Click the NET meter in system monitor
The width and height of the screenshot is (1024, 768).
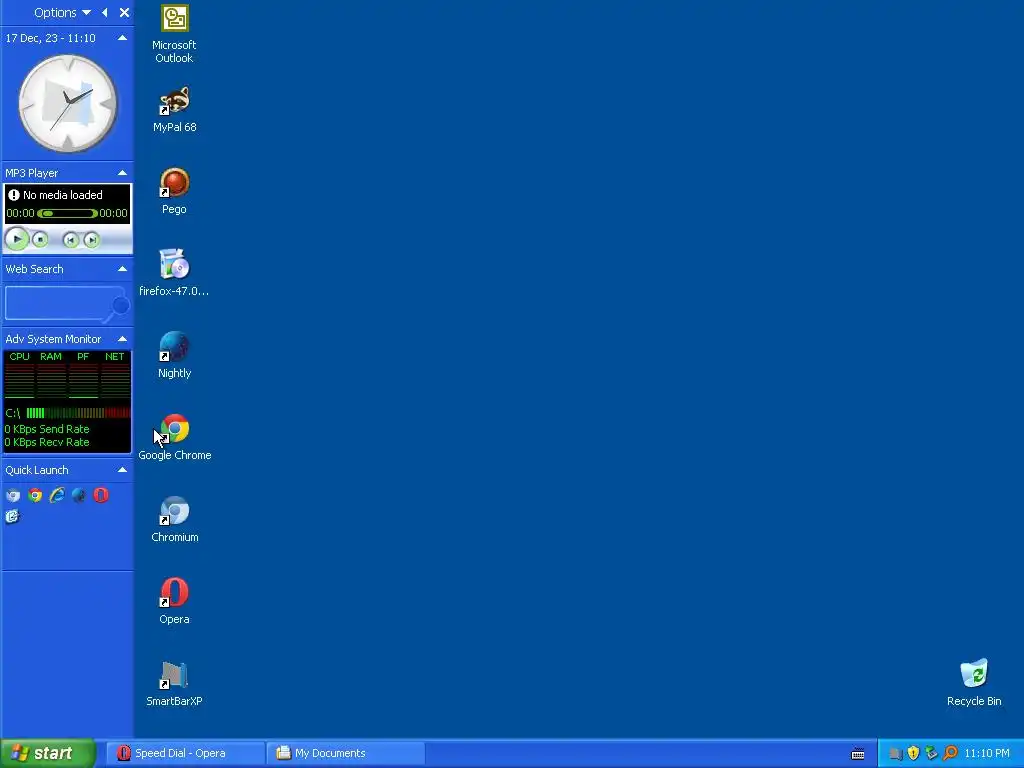point(115,375)
